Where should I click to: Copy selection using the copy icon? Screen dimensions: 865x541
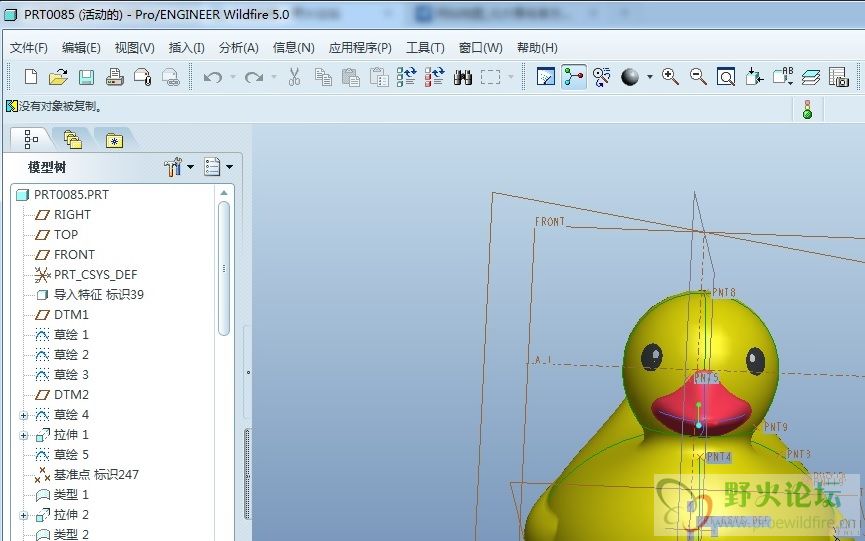pyautogui.click(x=323, y=77)
